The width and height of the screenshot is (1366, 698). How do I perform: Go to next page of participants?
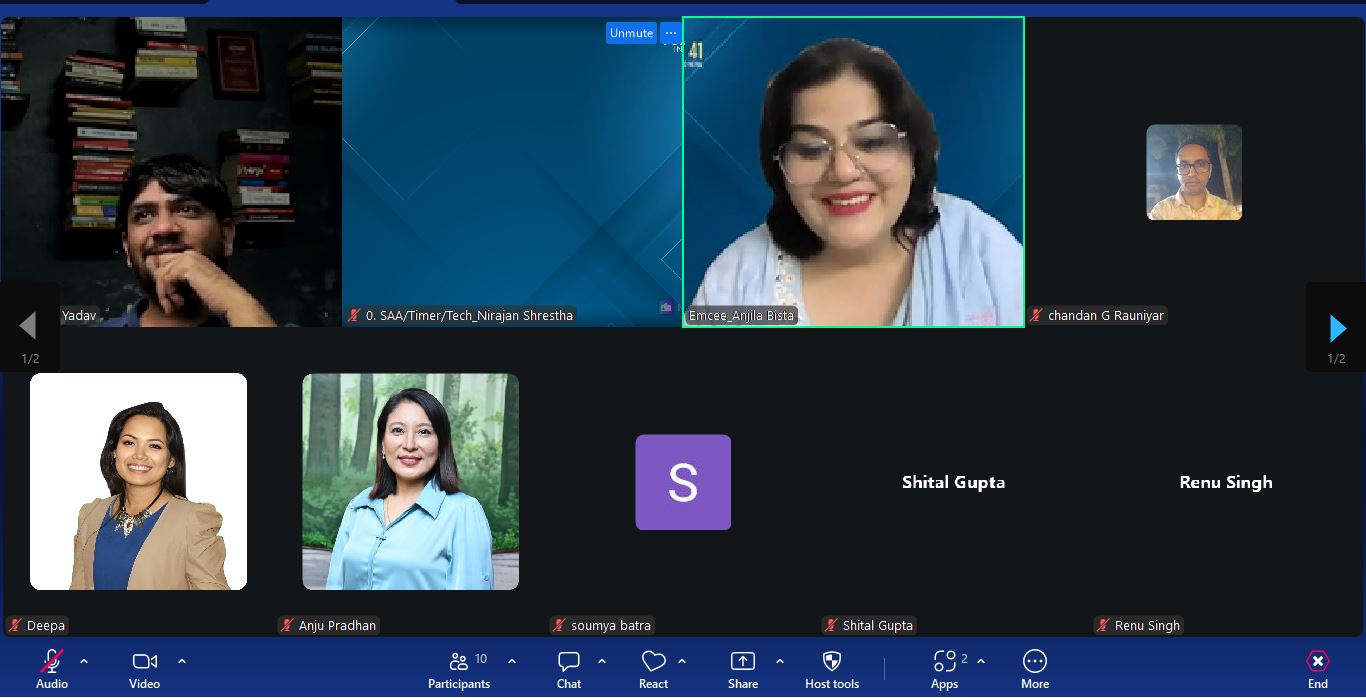coord(1337,327)
